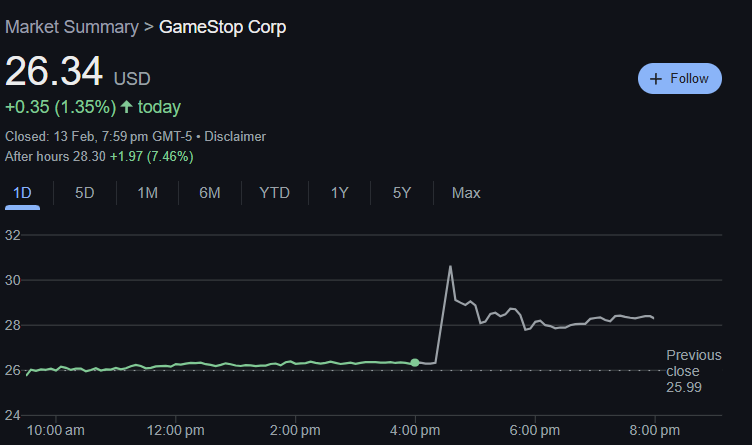Click the 10:00 am axis label
This screenshot has width=752, height=445.
[56, 430]
